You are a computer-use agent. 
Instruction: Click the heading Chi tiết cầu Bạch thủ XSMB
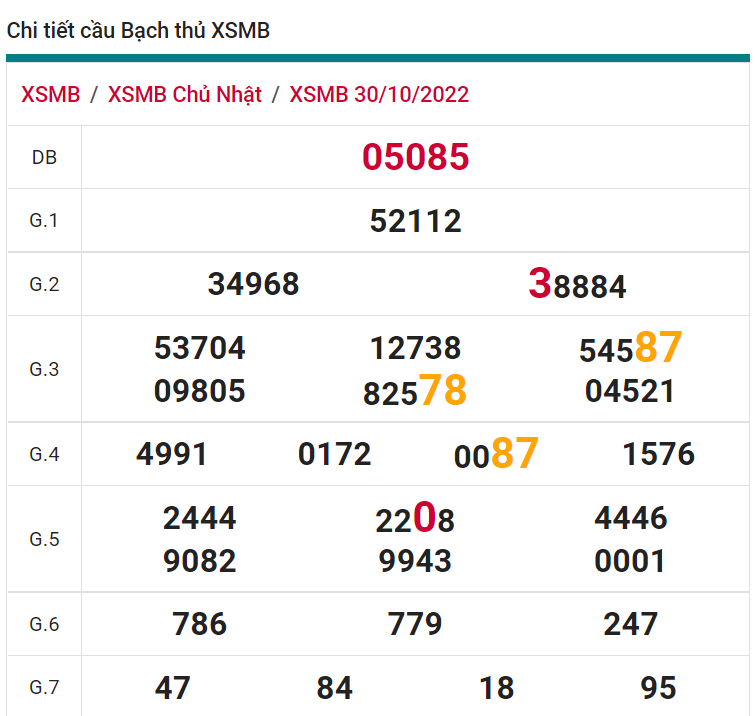[x=138, y=31]
